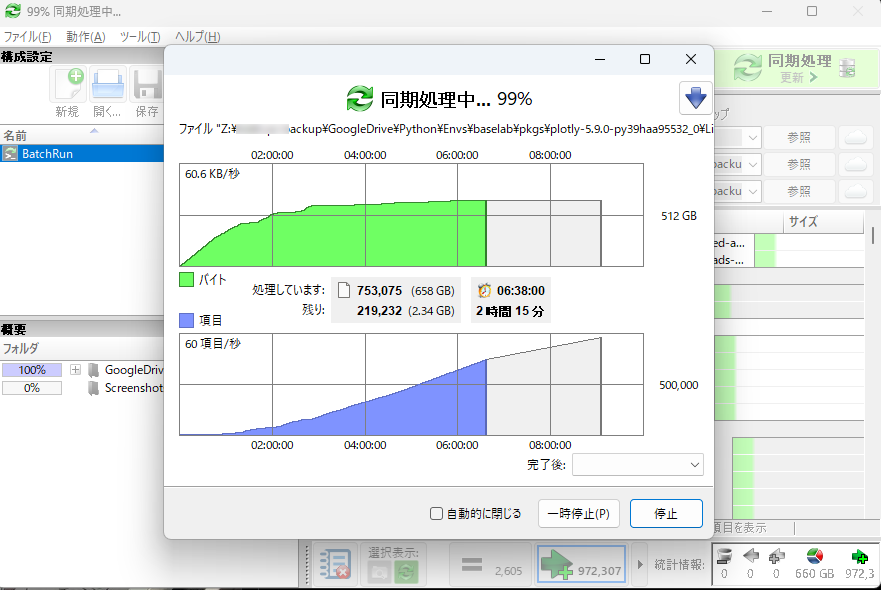The image size is (881, 590).
Task: Expand the statistics panel arrow beside 統計情報
Action: click(x=636, y=565)
